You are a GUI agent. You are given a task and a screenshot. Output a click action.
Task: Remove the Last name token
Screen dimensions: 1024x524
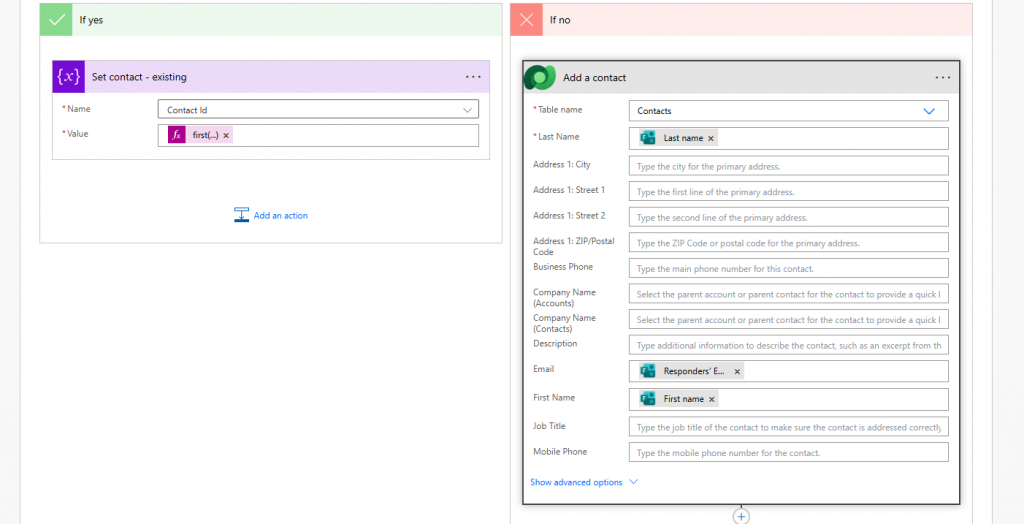coord(711,138)
